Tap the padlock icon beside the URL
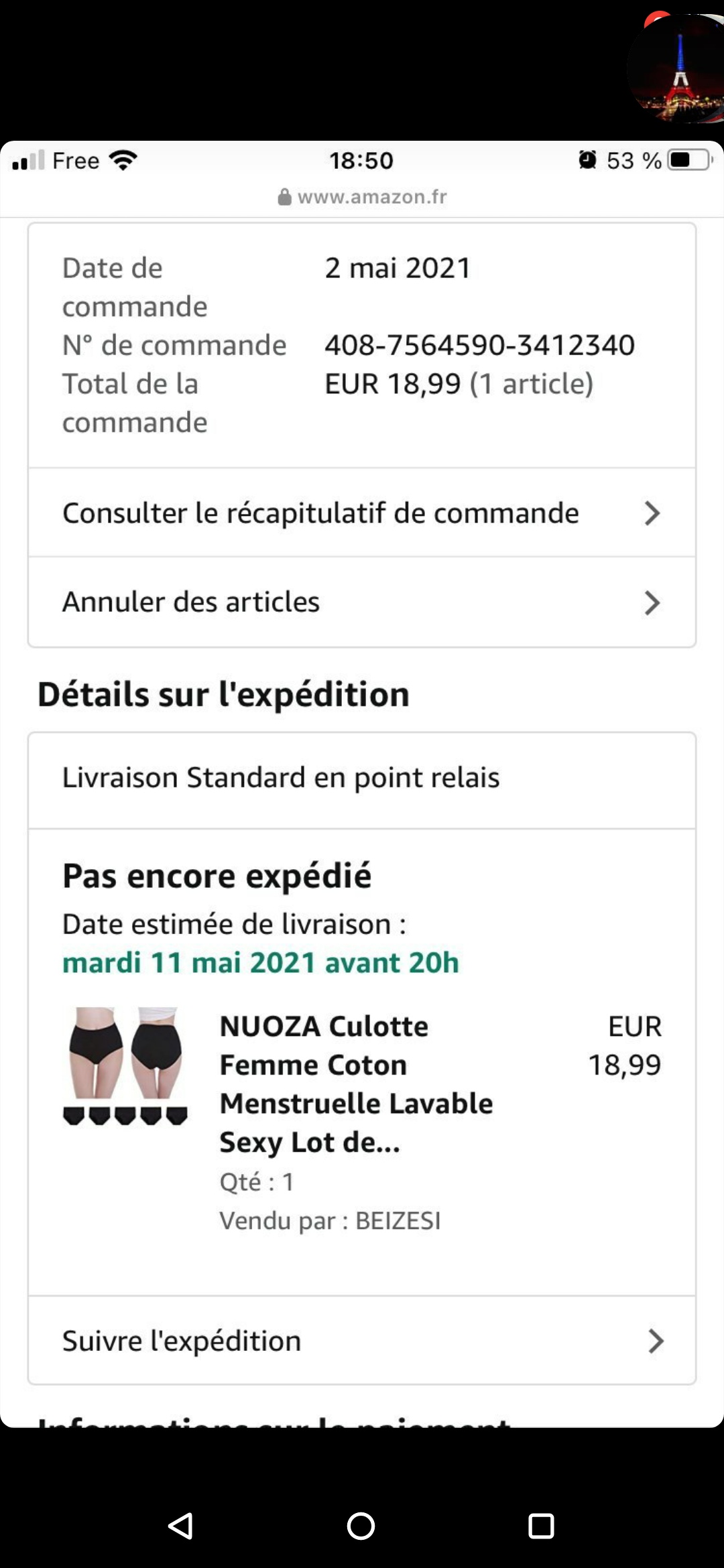This screenshot has width=724, height=1568. (x=285, y=197)
